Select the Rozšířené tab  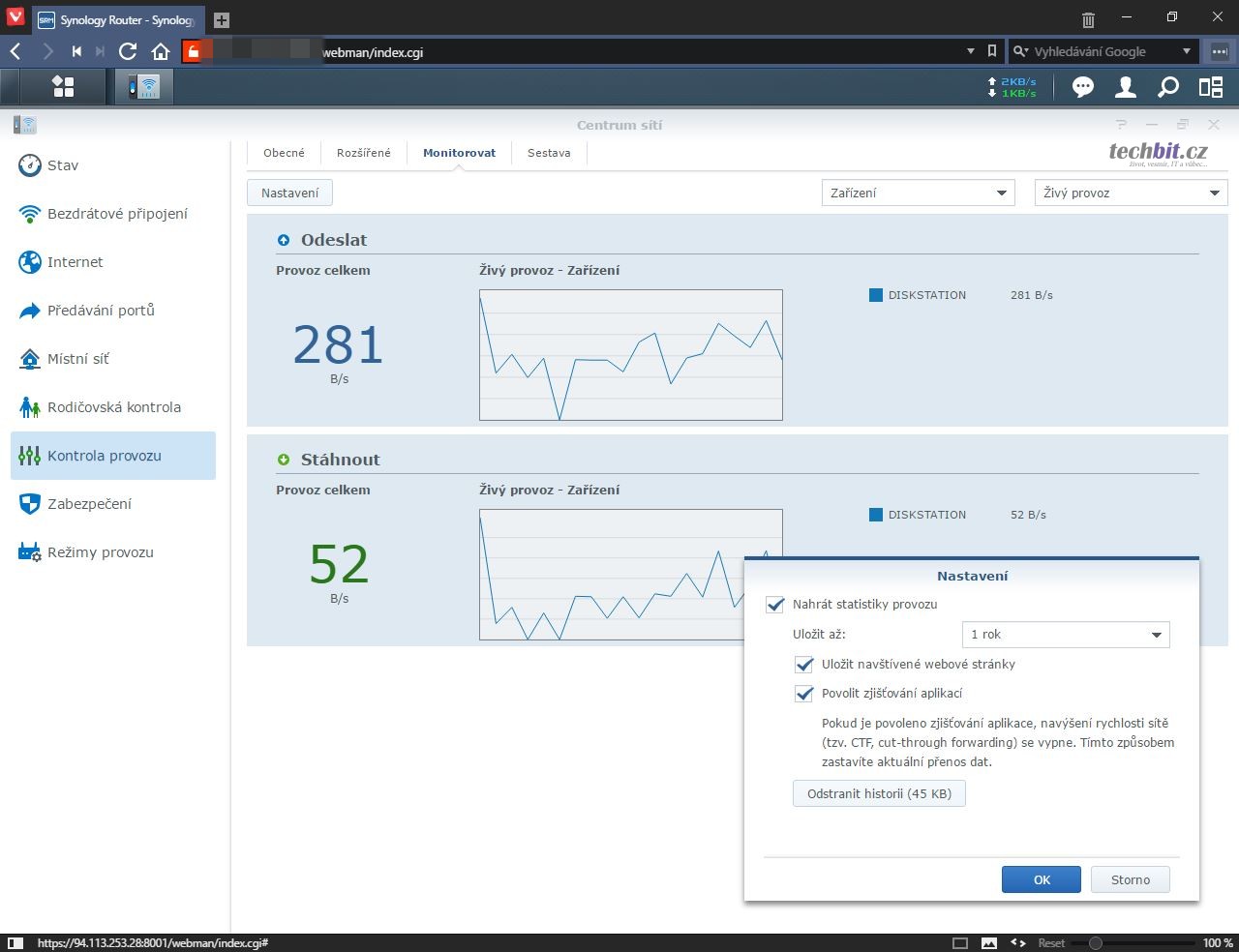tap(364, 153)
